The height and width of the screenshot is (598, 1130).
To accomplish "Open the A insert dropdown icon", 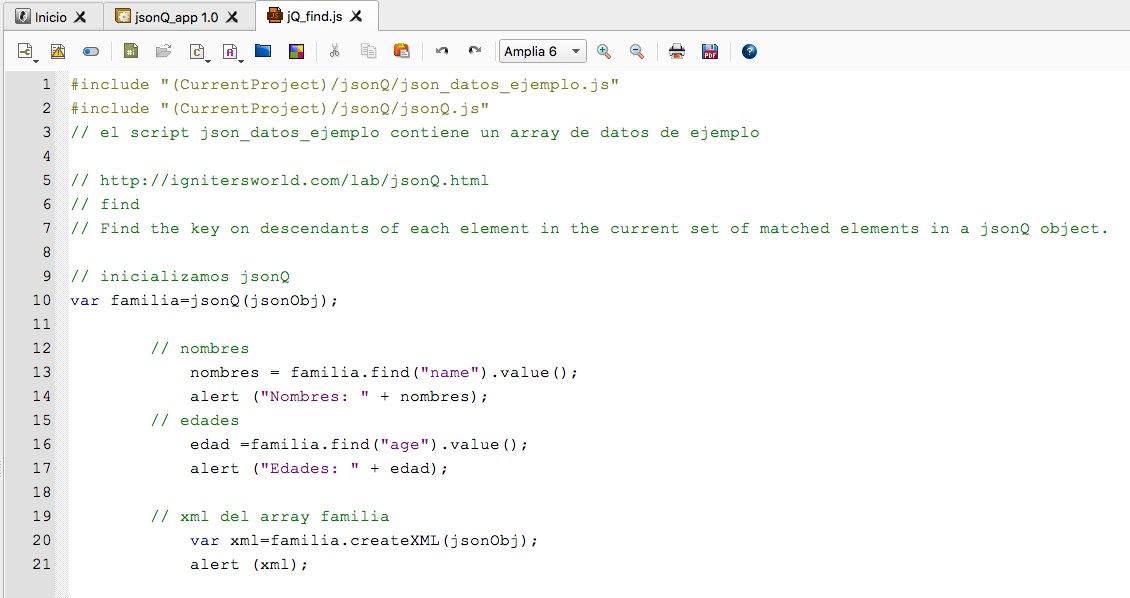I will pyautogui.click(x=231, y=52).
